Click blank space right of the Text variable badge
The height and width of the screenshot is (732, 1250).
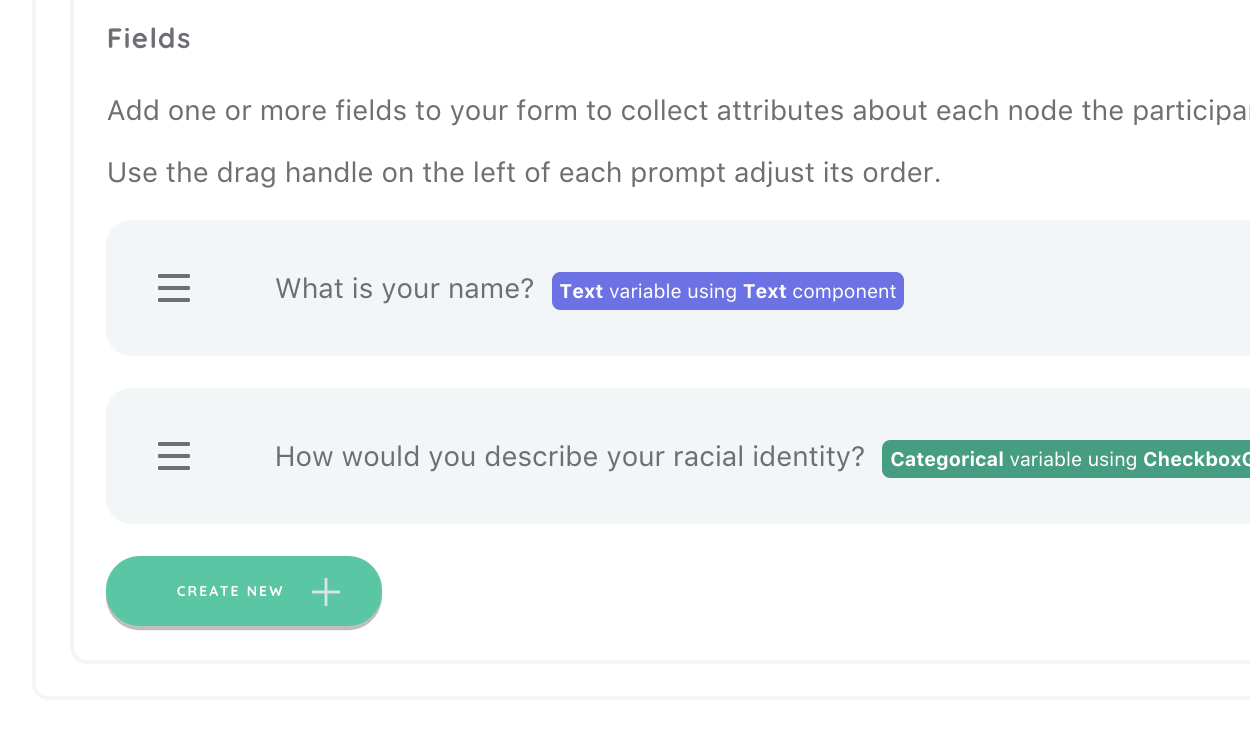tap(1075, 290)
